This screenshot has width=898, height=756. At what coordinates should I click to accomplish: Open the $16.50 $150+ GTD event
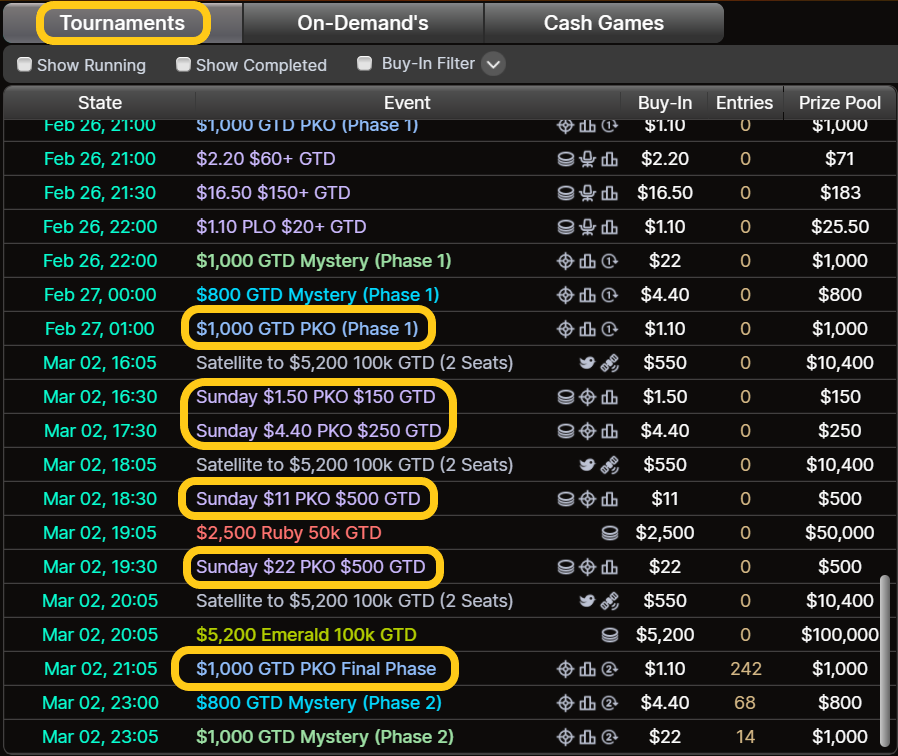[273, 193]
